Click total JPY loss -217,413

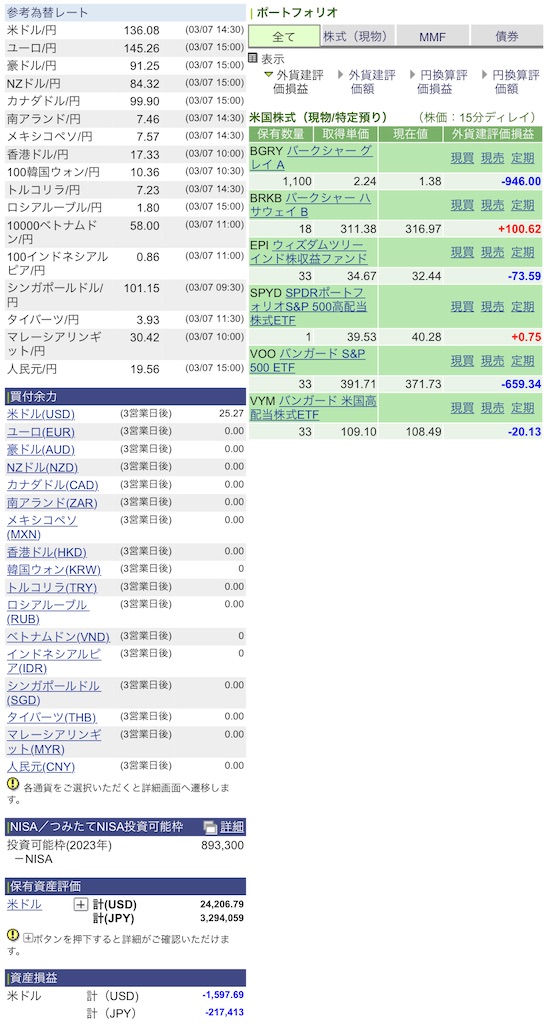(225, 1012)
